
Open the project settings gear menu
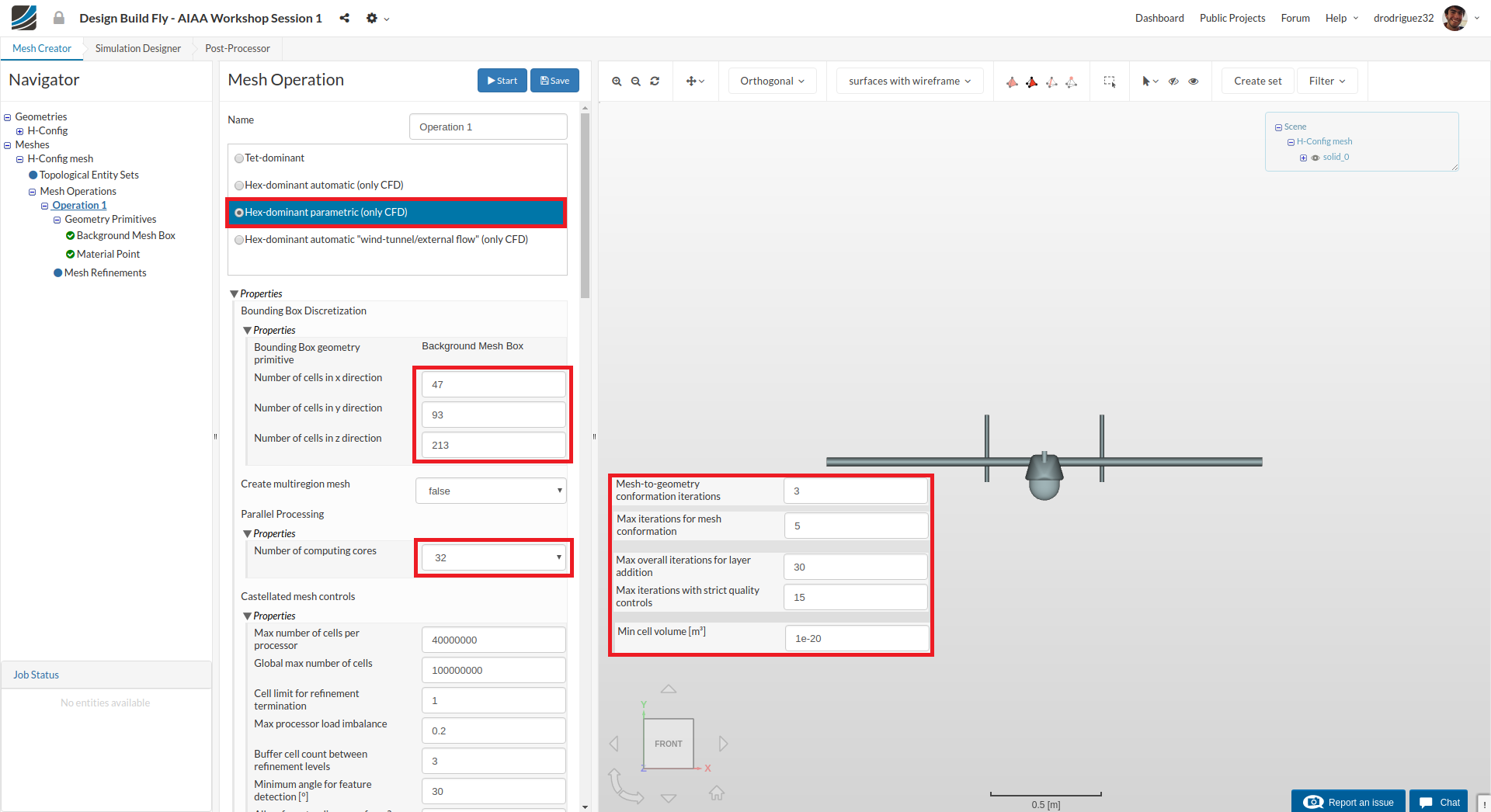tap(377, 18)
